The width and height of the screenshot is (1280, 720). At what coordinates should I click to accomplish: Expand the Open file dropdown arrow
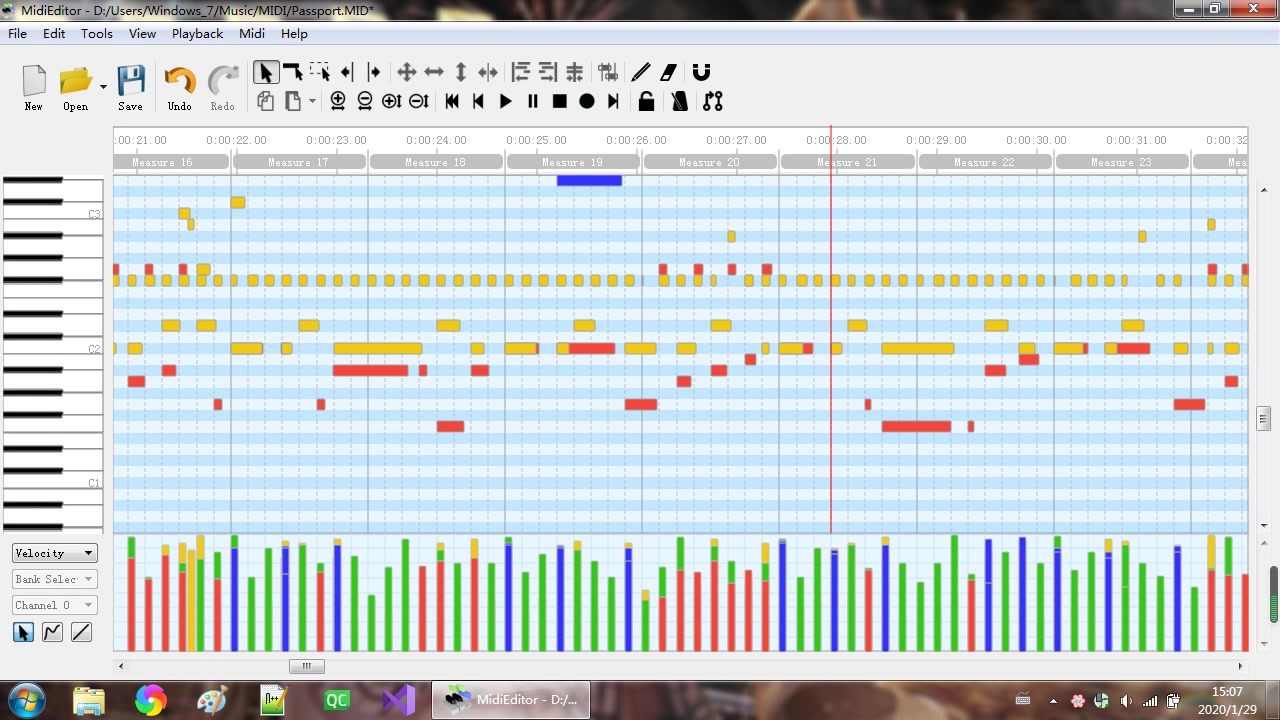click(x=103, y=87)
